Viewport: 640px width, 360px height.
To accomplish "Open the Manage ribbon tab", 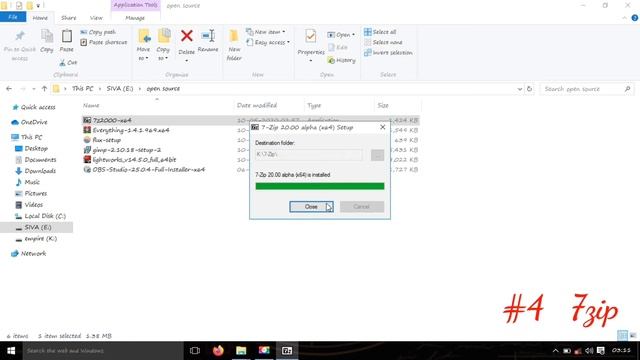I will click(135, 18).
